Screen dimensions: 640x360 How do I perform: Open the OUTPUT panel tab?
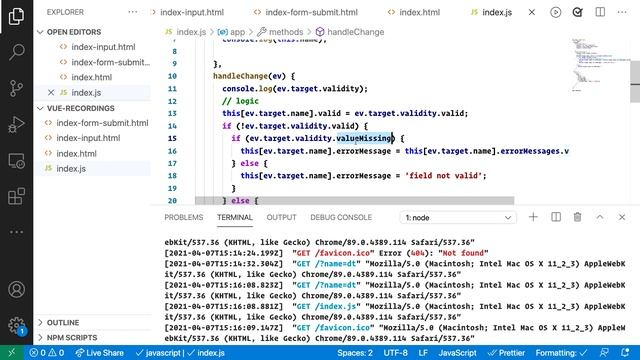(281, 217)
